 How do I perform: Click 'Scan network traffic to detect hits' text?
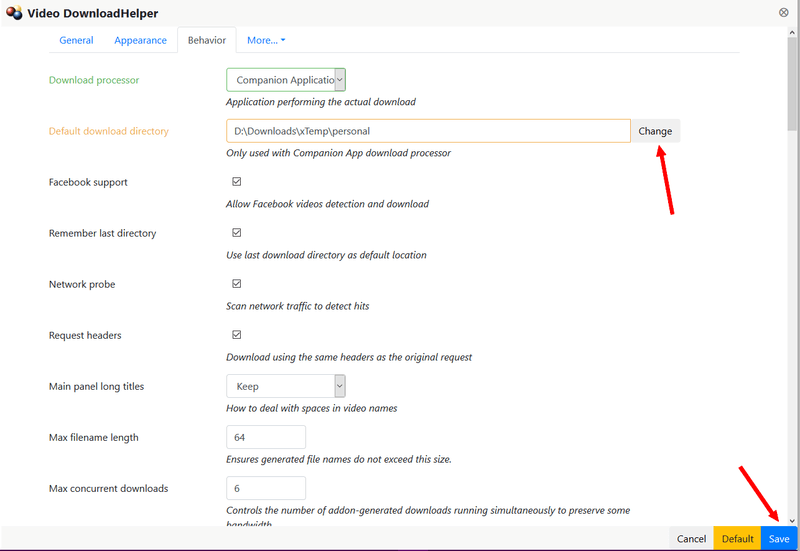(298, 306)
